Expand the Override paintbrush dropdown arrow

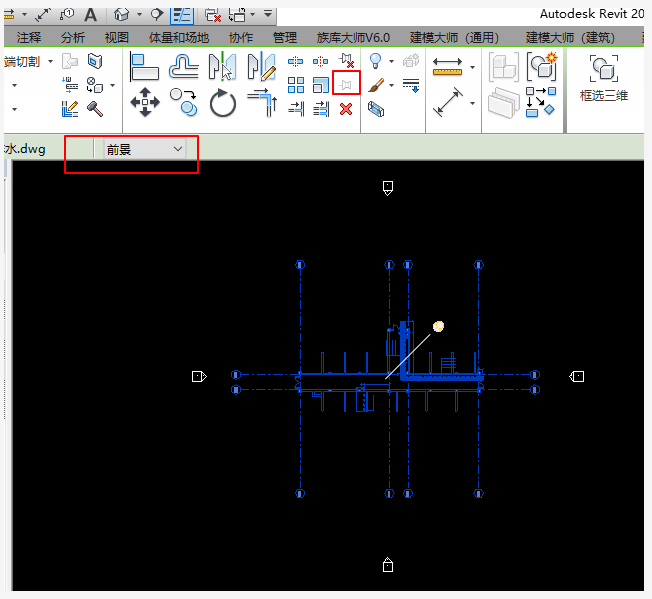pyautogui.click(x=391, y=85)
